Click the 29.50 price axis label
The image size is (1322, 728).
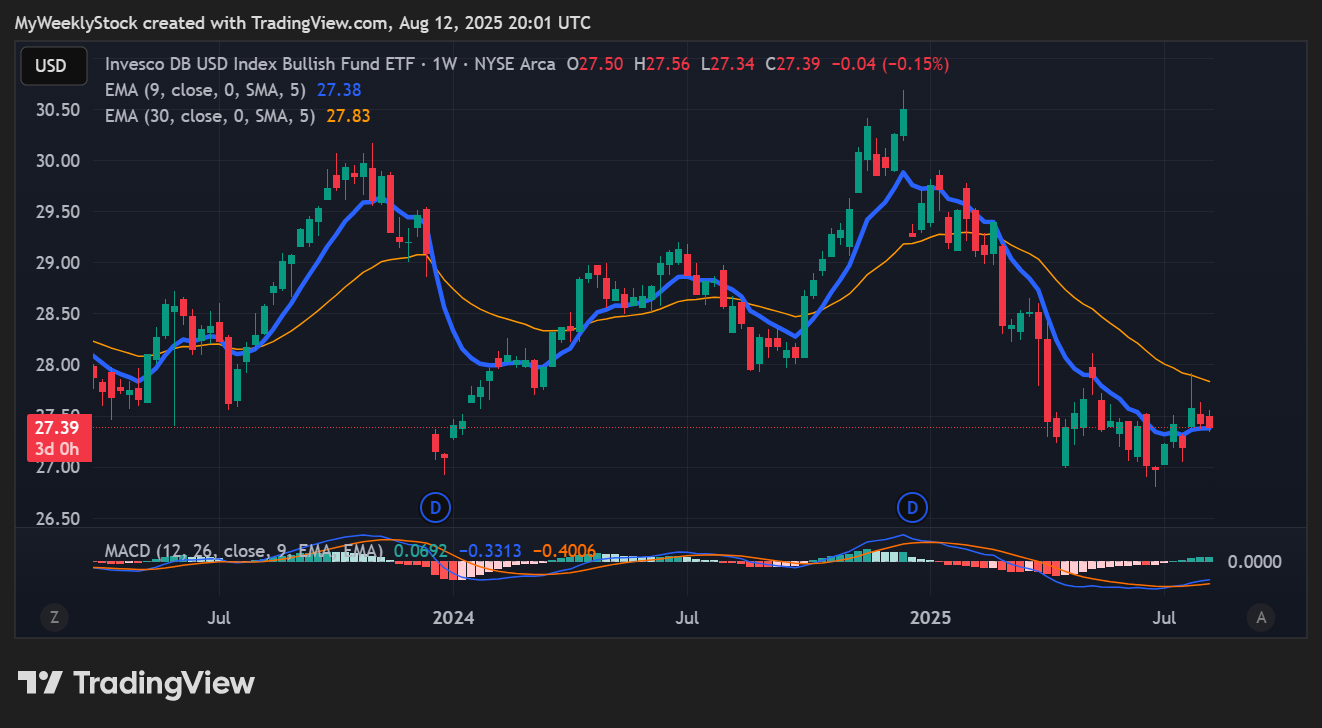click(57, 212)
